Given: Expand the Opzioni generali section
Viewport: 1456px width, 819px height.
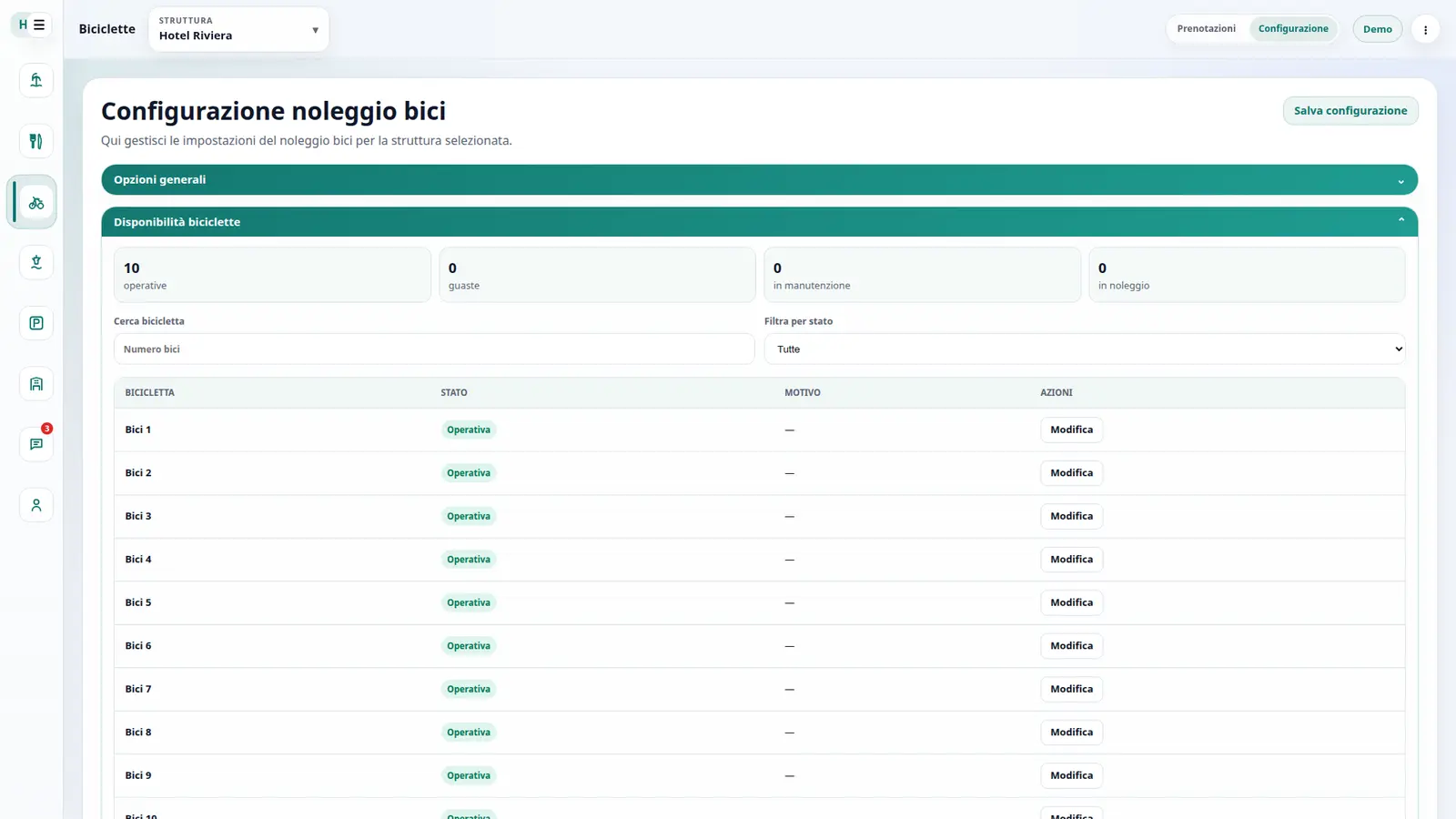Looking at the screenshot, I should pyautogui.click(x=759, y=179).
